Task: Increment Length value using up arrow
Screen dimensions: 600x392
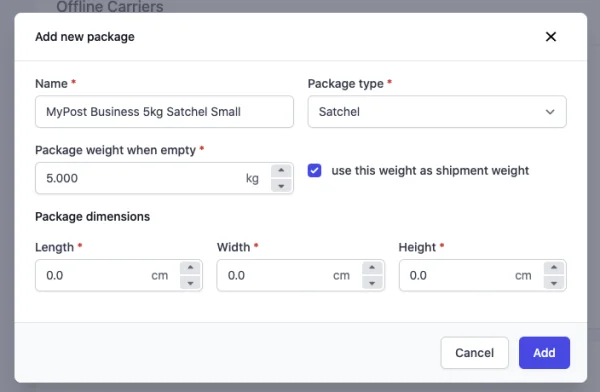Action: pyautogui.click(x=190, y=268)
